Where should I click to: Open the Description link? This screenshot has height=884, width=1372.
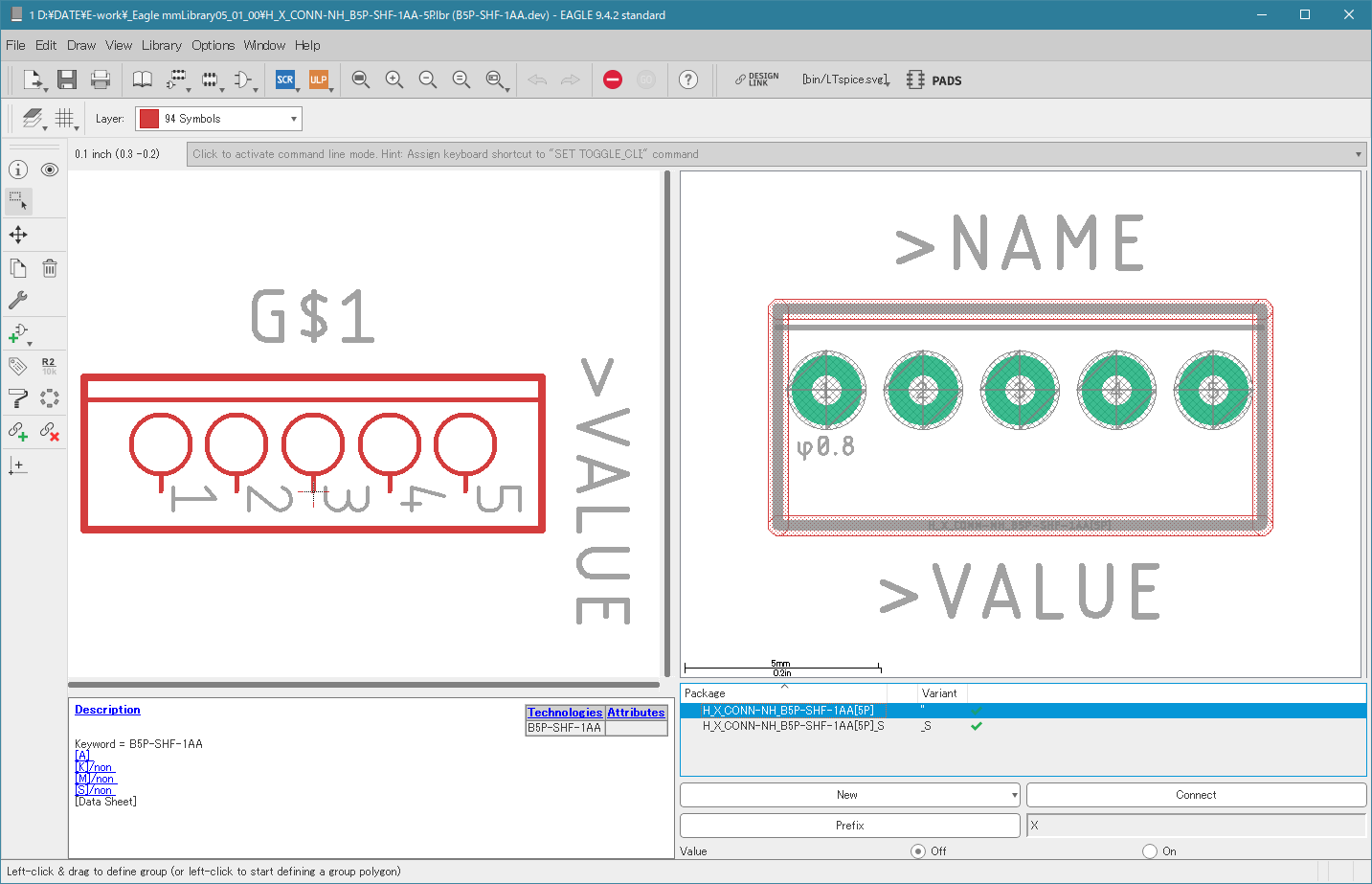click(107, 710)
